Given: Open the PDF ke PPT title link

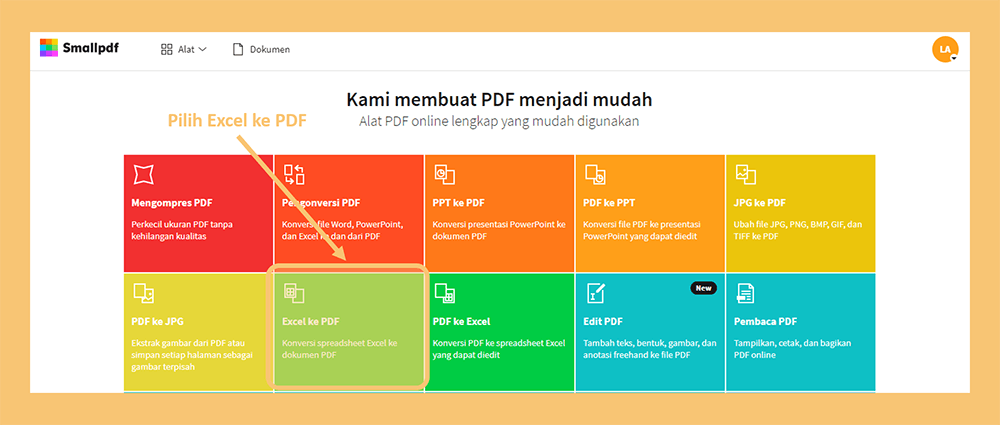Looking at the screenshot, I should (x=609, y=203).
